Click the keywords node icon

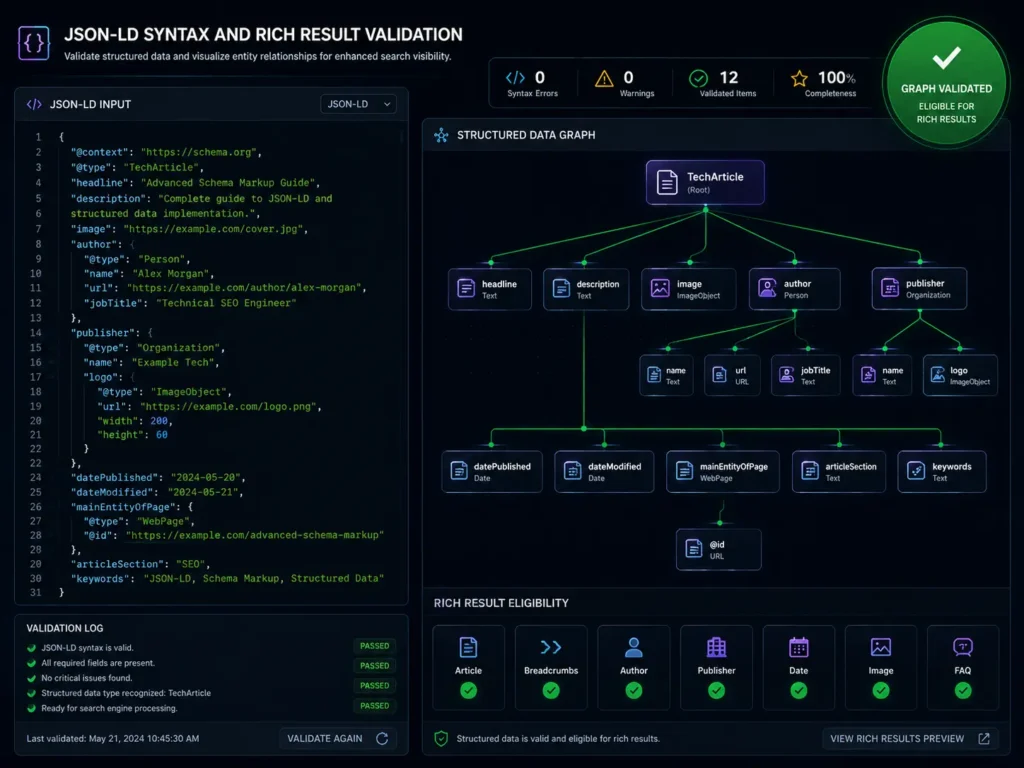click(916, 471)
